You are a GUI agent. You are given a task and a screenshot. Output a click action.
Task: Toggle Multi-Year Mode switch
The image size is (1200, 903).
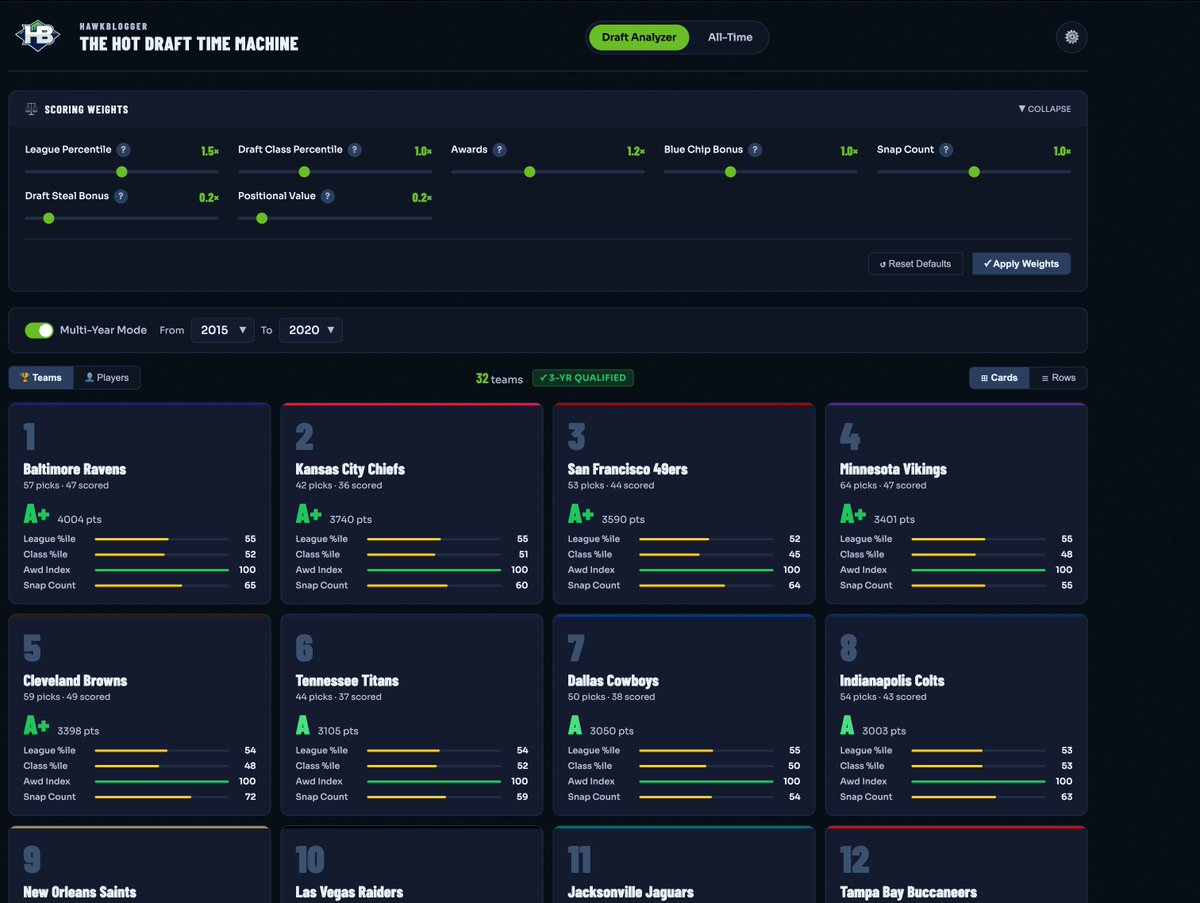click(x=39, y=330)
